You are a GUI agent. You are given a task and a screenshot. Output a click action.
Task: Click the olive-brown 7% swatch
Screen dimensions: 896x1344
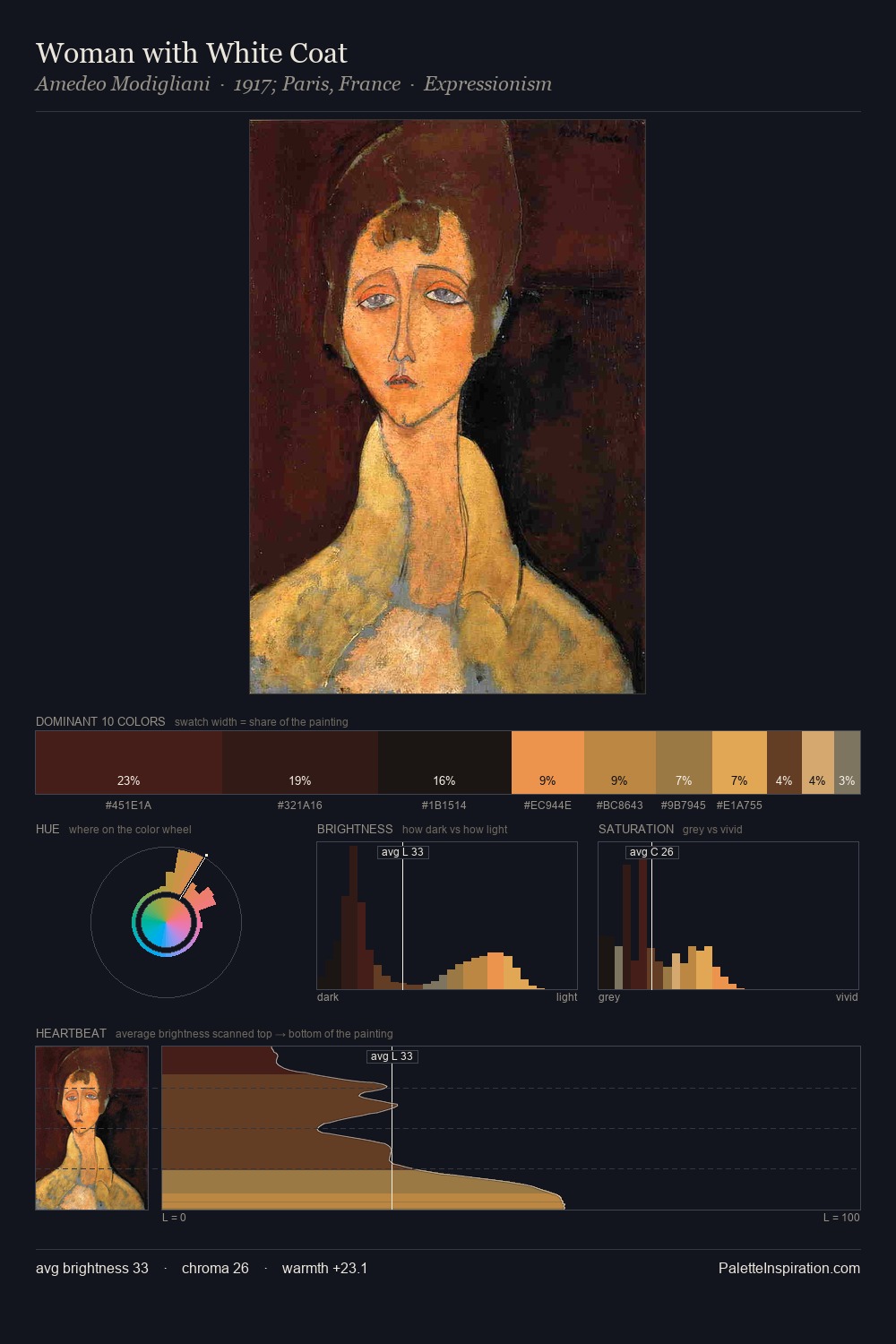684,762
